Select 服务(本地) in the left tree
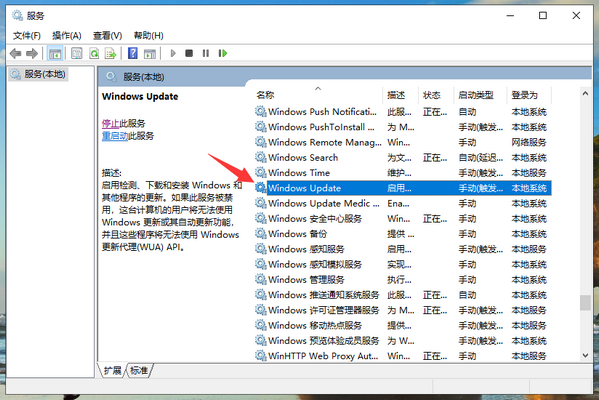Screen dimensions: 599x400 point(38,74)
